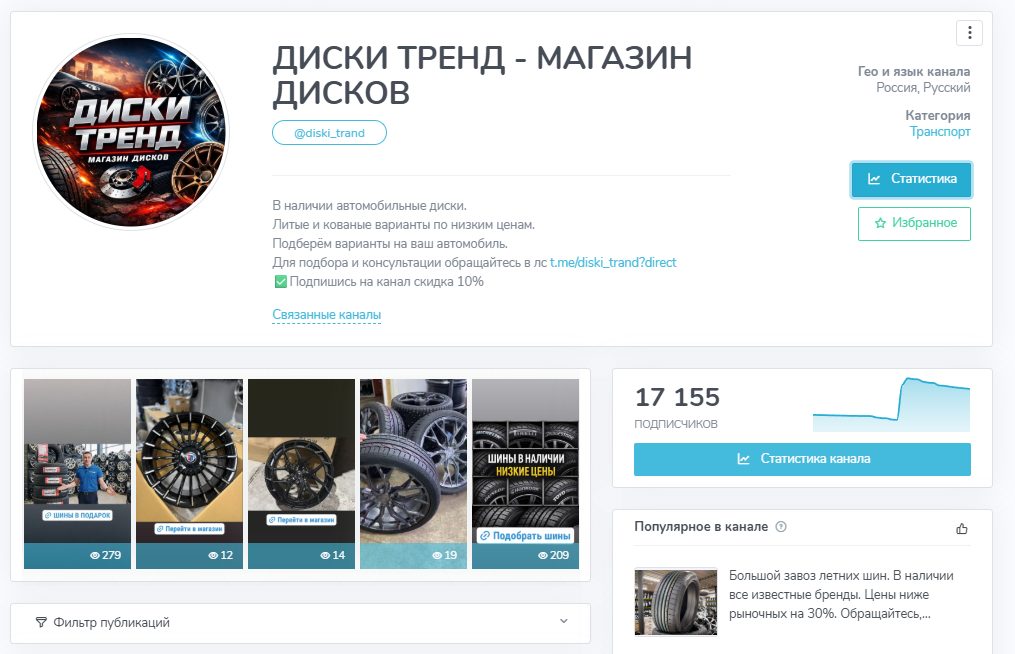
Task: Open the Статистика button in header
Action: [x=911, y=179]
